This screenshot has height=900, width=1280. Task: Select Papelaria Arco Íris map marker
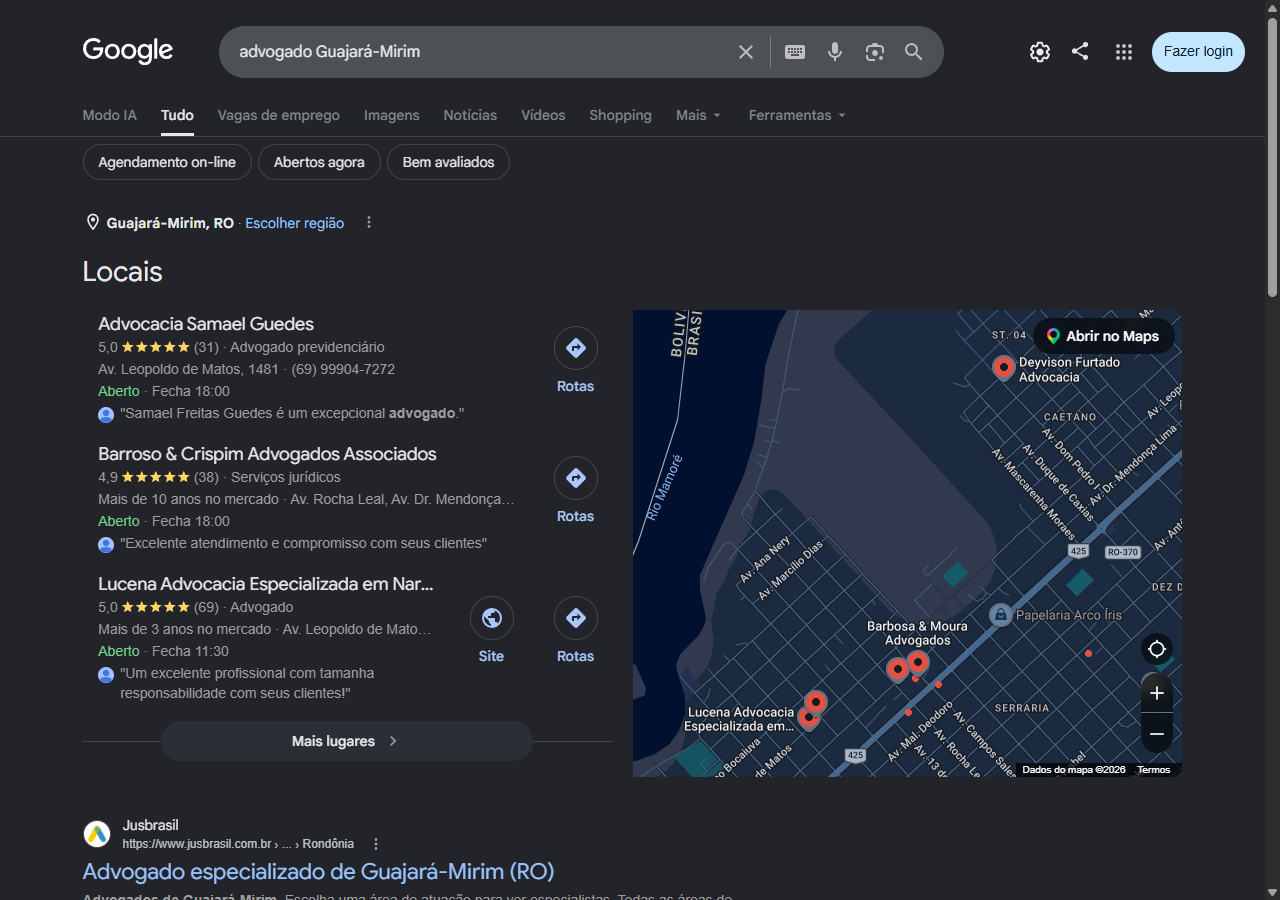click(x=999, y=614)
